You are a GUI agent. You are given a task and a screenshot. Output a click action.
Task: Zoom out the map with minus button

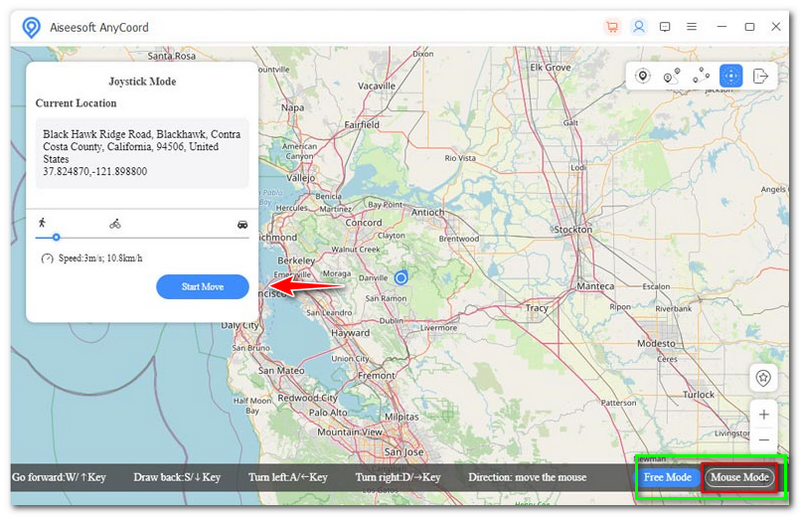pyautogui.click(x=763, y=439)
